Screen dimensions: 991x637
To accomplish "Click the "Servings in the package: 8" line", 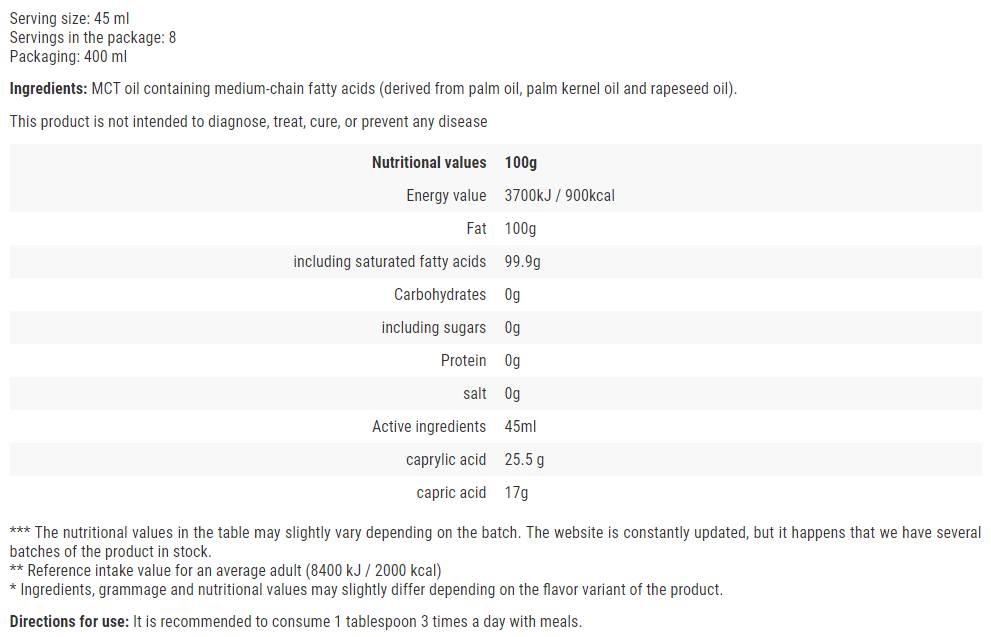I will pos(92,38).
